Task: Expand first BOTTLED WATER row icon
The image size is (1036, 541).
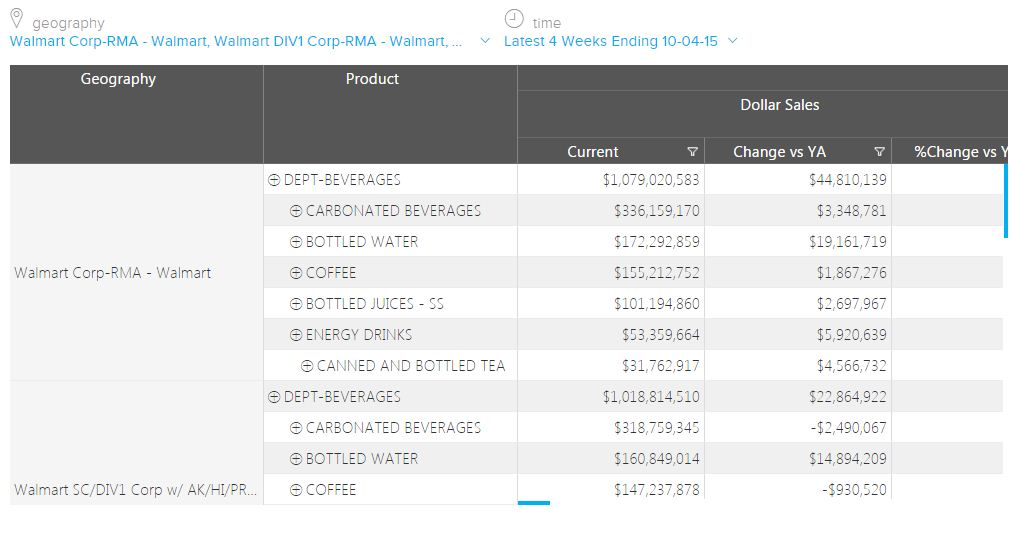Action: tap(296, 242)
